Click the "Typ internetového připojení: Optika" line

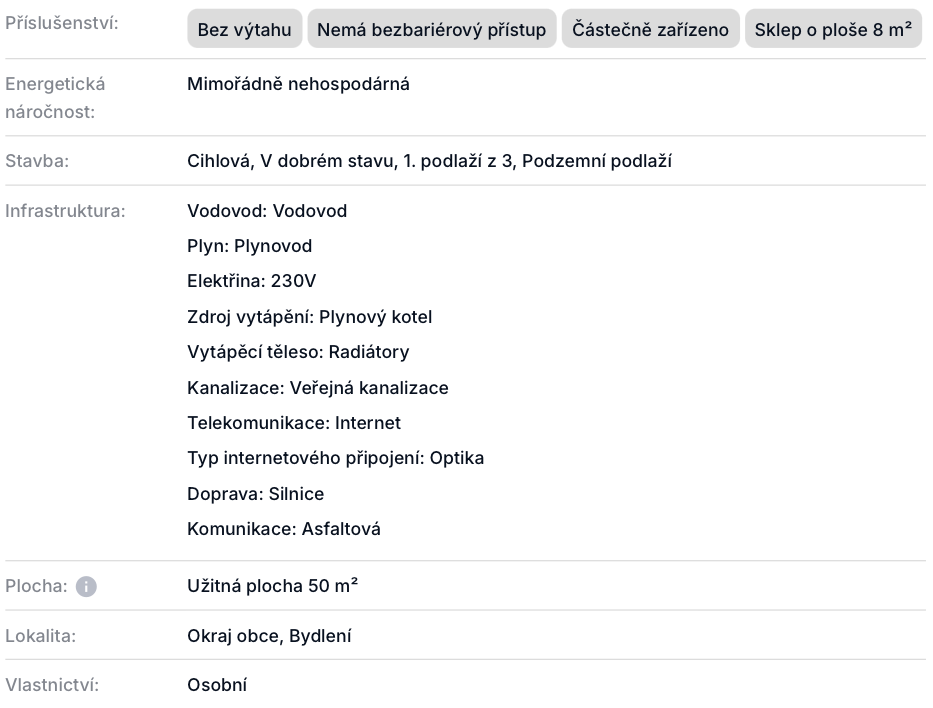[335, 458]
